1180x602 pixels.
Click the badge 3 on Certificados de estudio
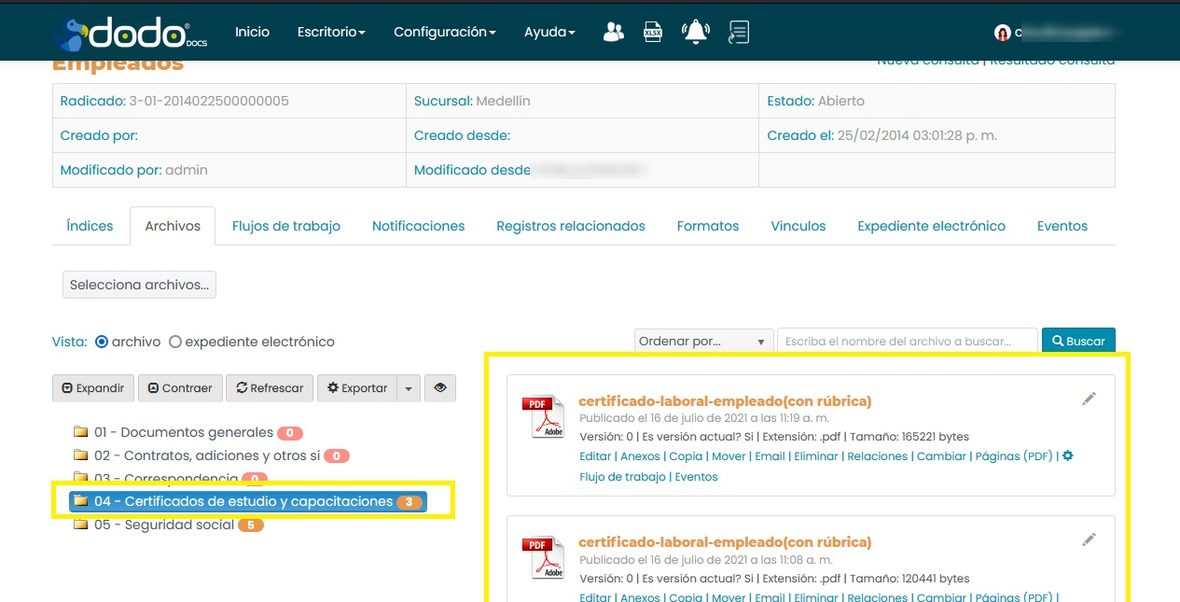pyautogui.click(x=409, y=502)
